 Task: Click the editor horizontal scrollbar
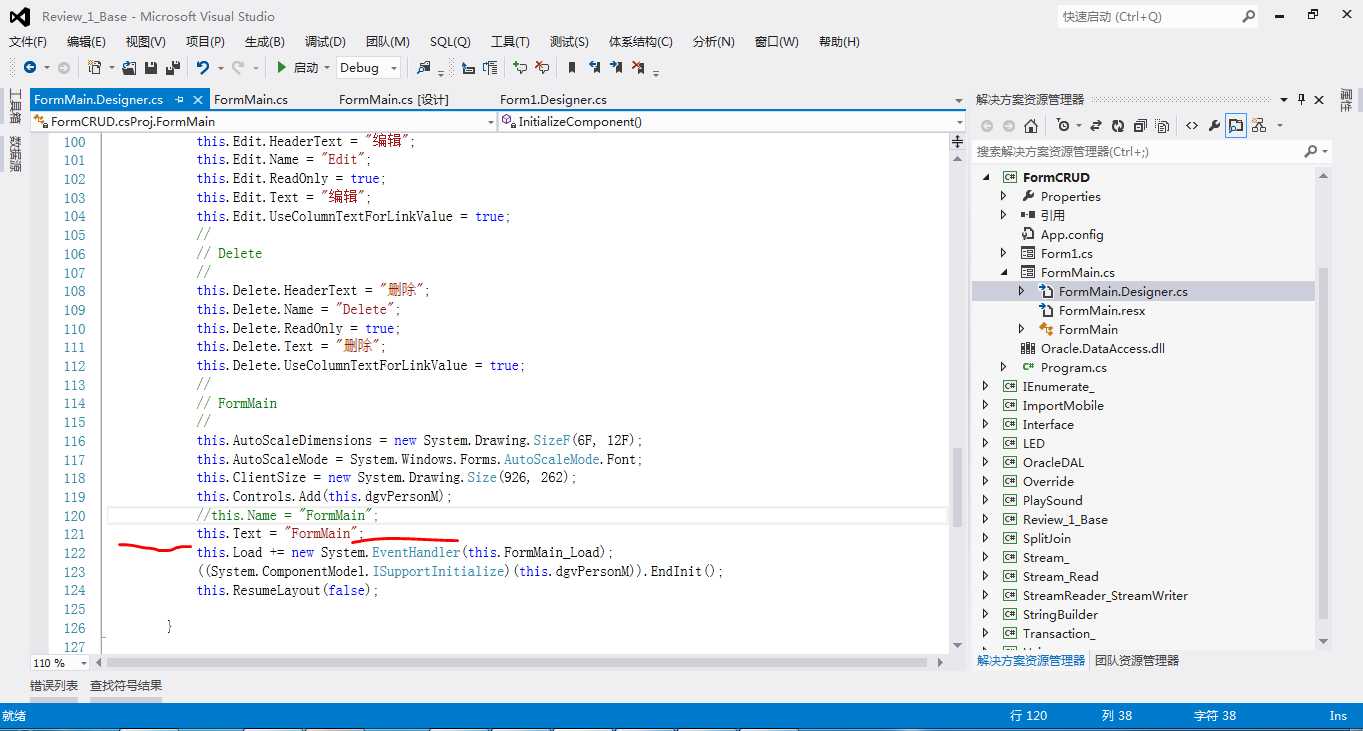(x=518, y=662)
